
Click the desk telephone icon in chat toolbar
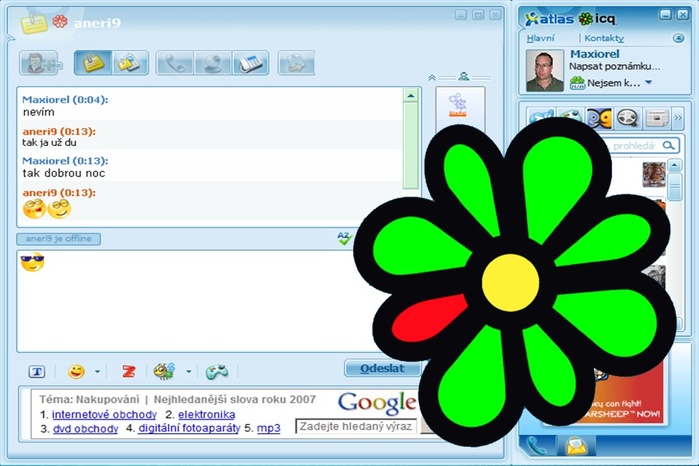(251, 63)
